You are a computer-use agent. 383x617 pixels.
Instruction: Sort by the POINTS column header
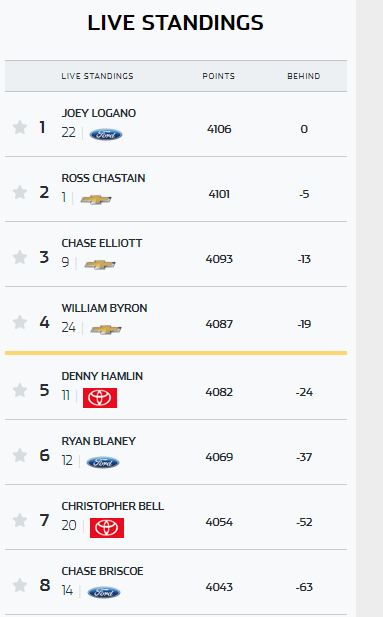pyautogui.click(x=218, y=76)
